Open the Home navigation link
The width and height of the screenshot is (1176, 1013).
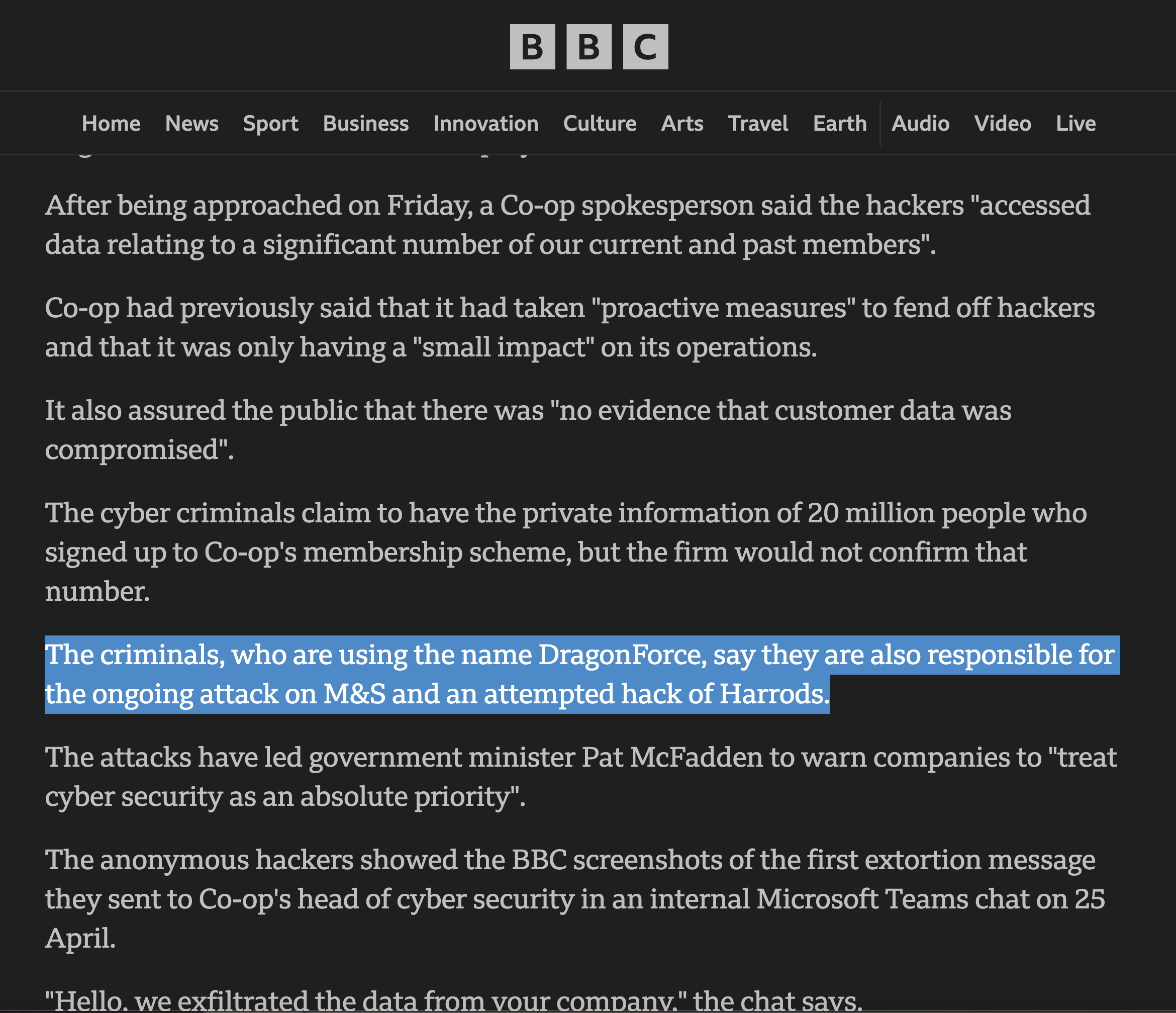coord(111,123)
